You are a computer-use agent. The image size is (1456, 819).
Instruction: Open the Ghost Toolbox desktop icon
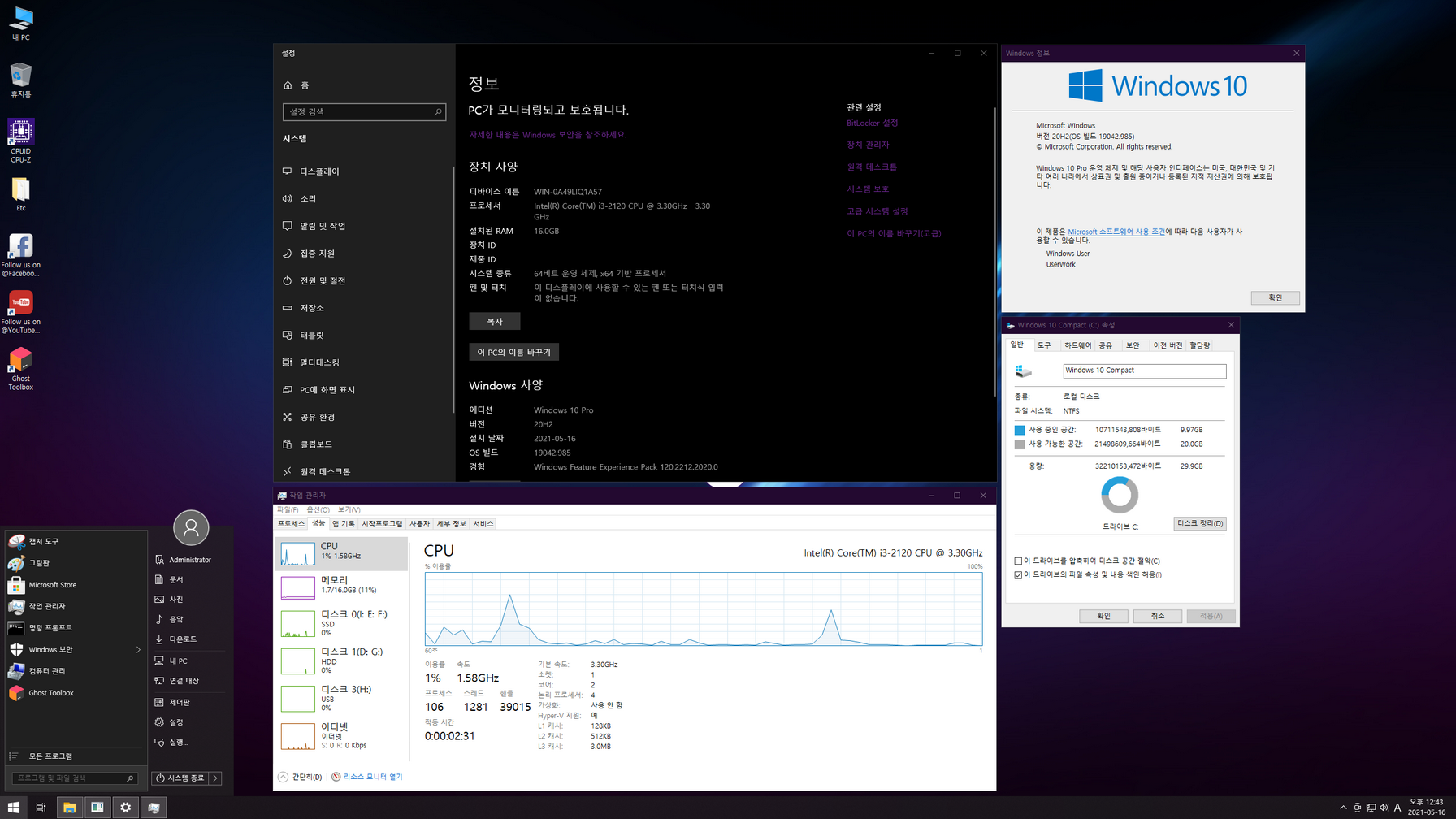(20, 369)
